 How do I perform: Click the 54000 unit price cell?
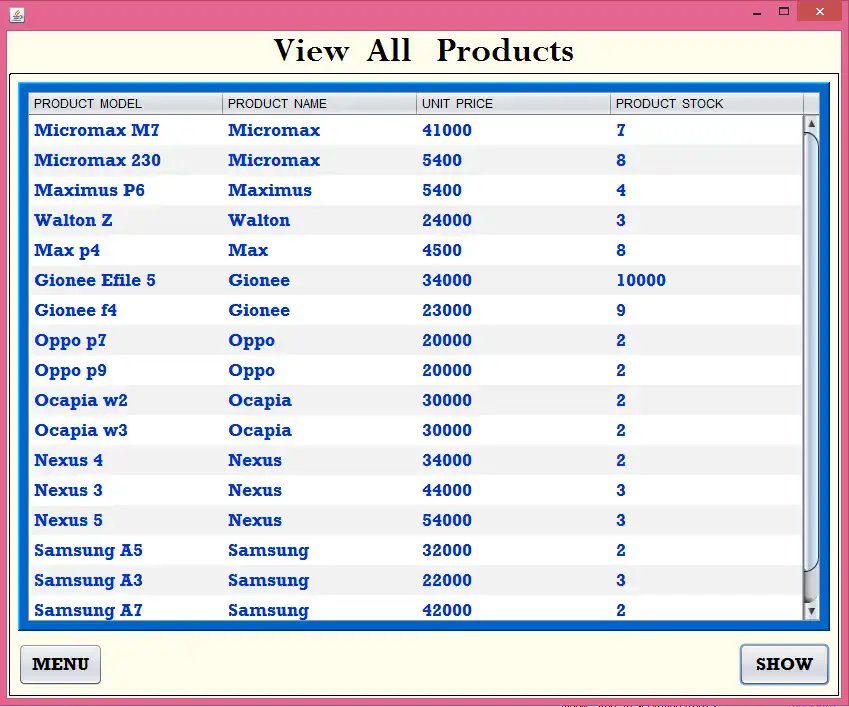coord(513,520)
